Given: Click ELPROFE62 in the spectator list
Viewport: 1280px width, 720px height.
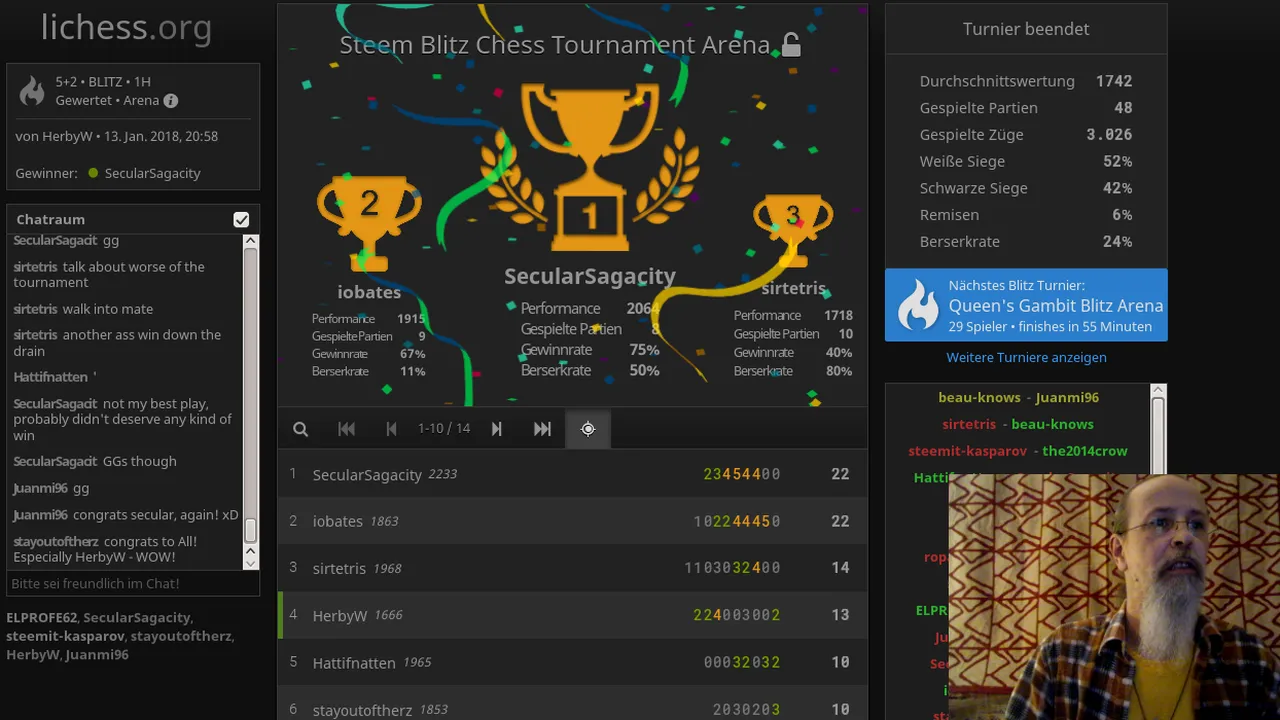Looking at the screenshot, I should pyautogui.click(x=41, y=617).
